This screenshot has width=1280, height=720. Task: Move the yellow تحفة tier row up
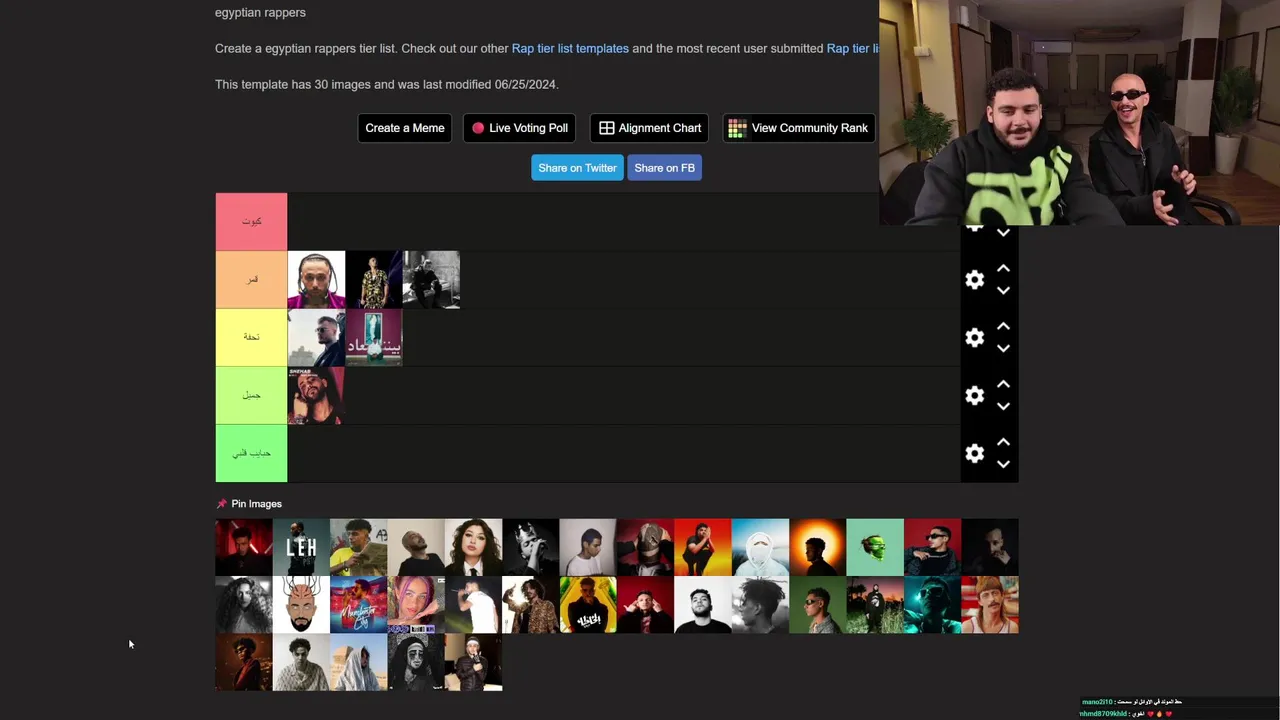1003,327
